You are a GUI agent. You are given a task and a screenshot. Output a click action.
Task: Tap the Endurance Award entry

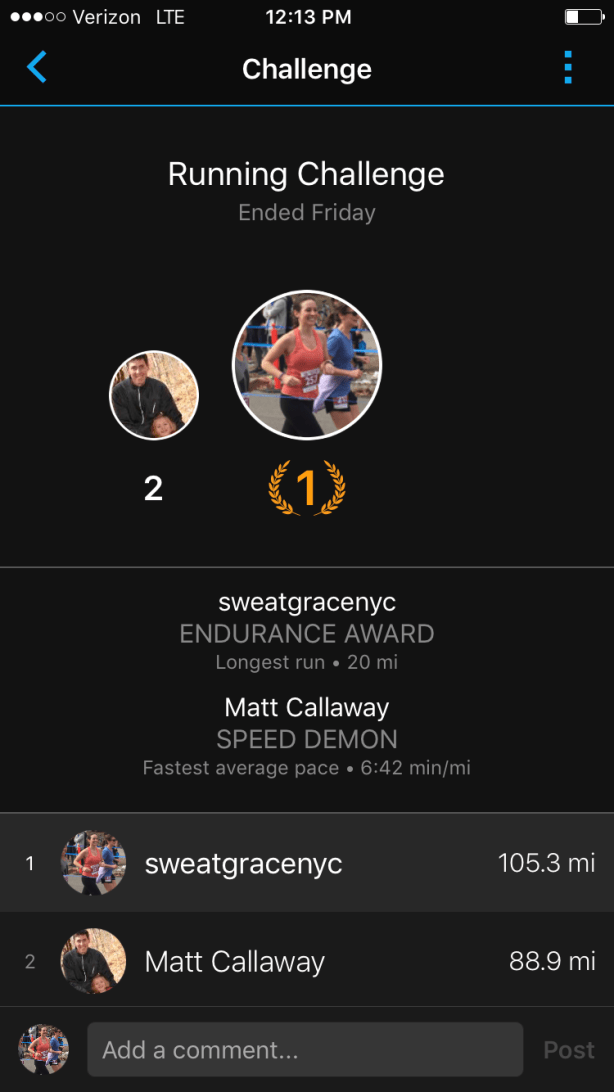307,632
